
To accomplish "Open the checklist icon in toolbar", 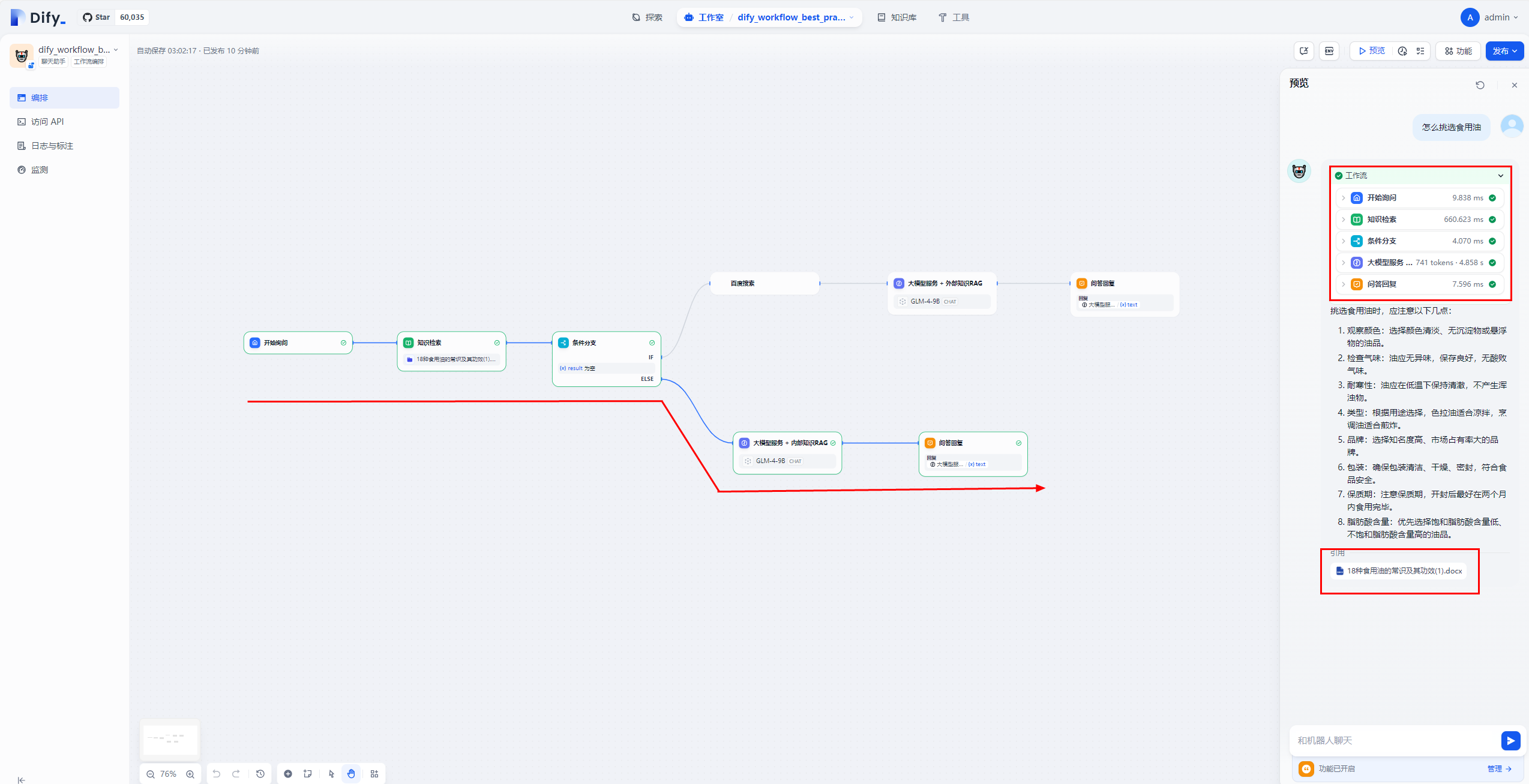I will 1420,51.
